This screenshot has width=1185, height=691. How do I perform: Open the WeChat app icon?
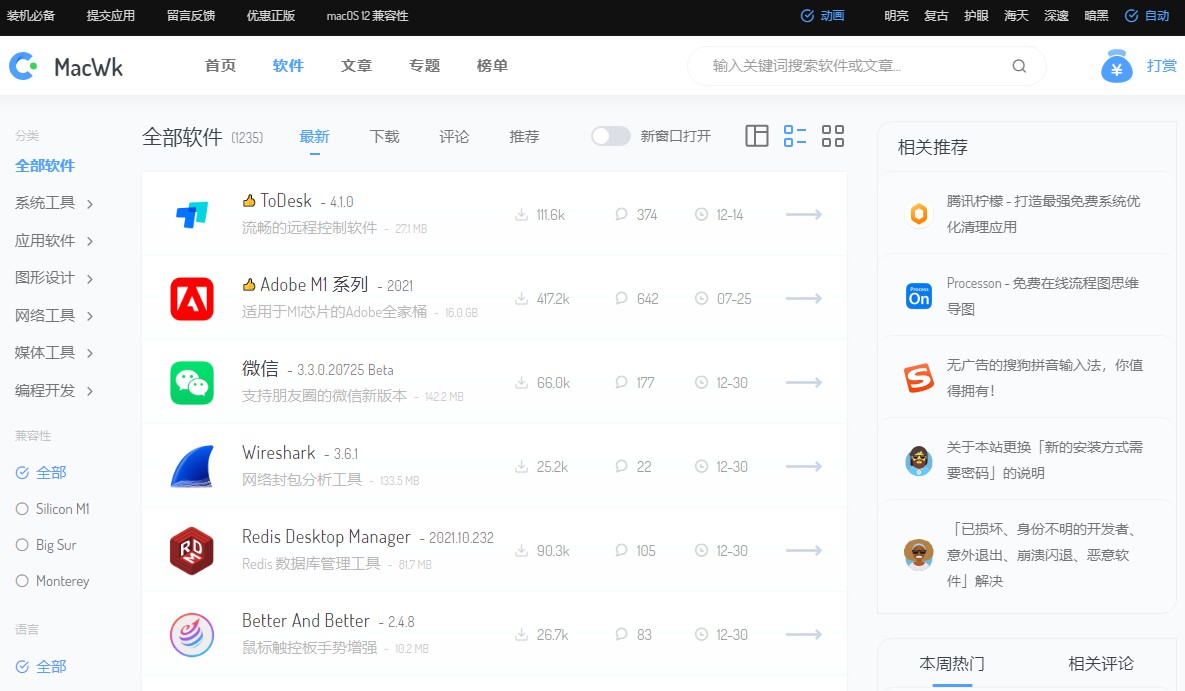192,383
